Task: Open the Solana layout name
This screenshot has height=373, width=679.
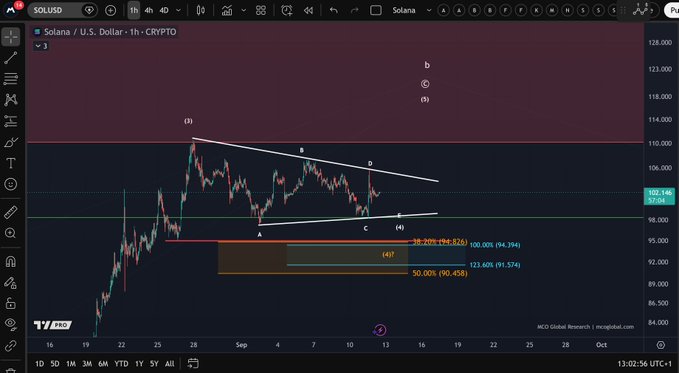Action: pos(404,10)
